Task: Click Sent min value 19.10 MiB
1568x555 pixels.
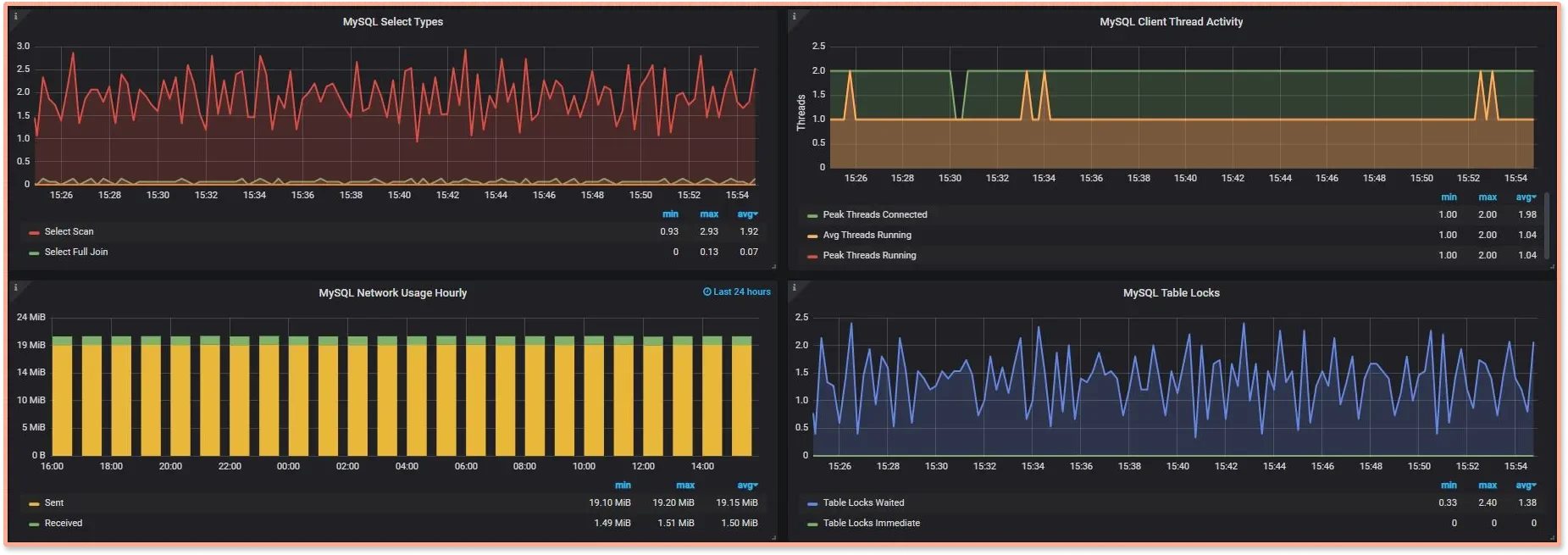Action: click(610, 502)
